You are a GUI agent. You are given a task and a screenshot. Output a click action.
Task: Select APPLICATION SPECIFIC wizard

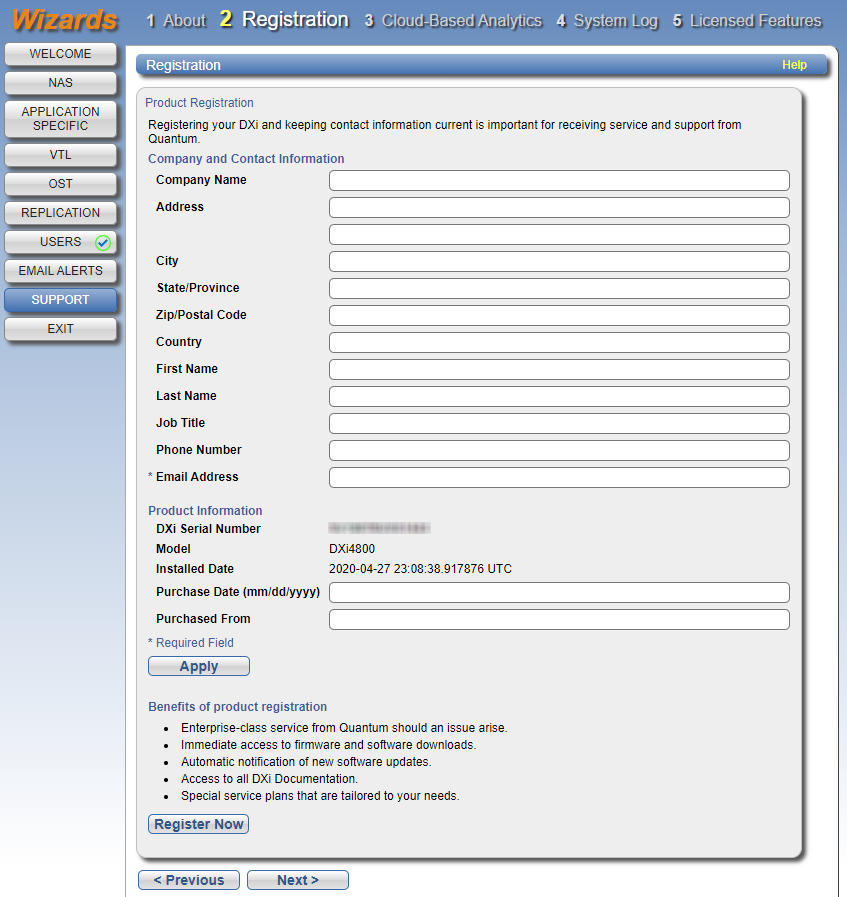60,119
